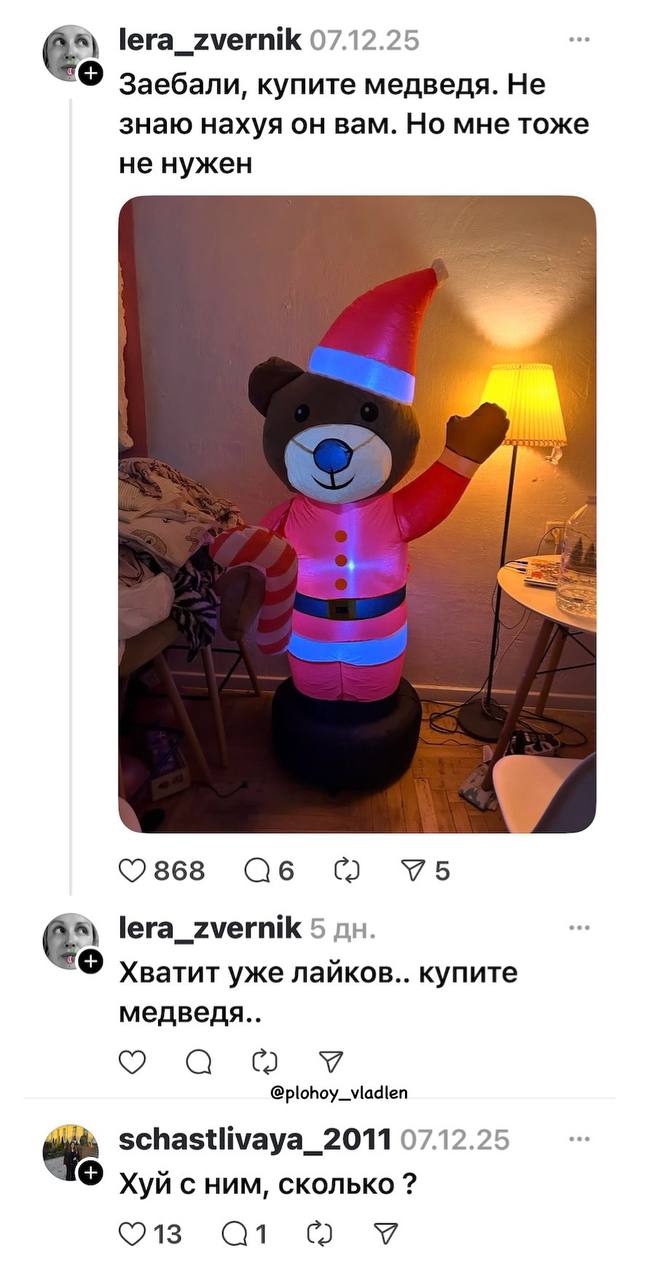This screenshot has height=1280, width=649.
Task: Share schastlivaya_2011's comment
Action: (385, 1234)
